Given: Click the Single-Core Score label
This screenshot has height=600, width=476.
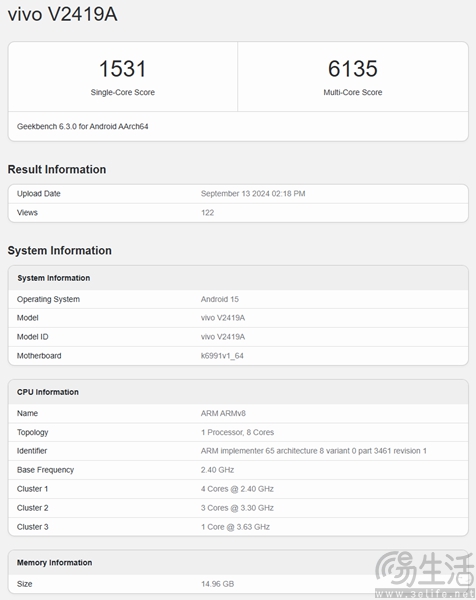Looking at the screenshot, I should (122, 92).
